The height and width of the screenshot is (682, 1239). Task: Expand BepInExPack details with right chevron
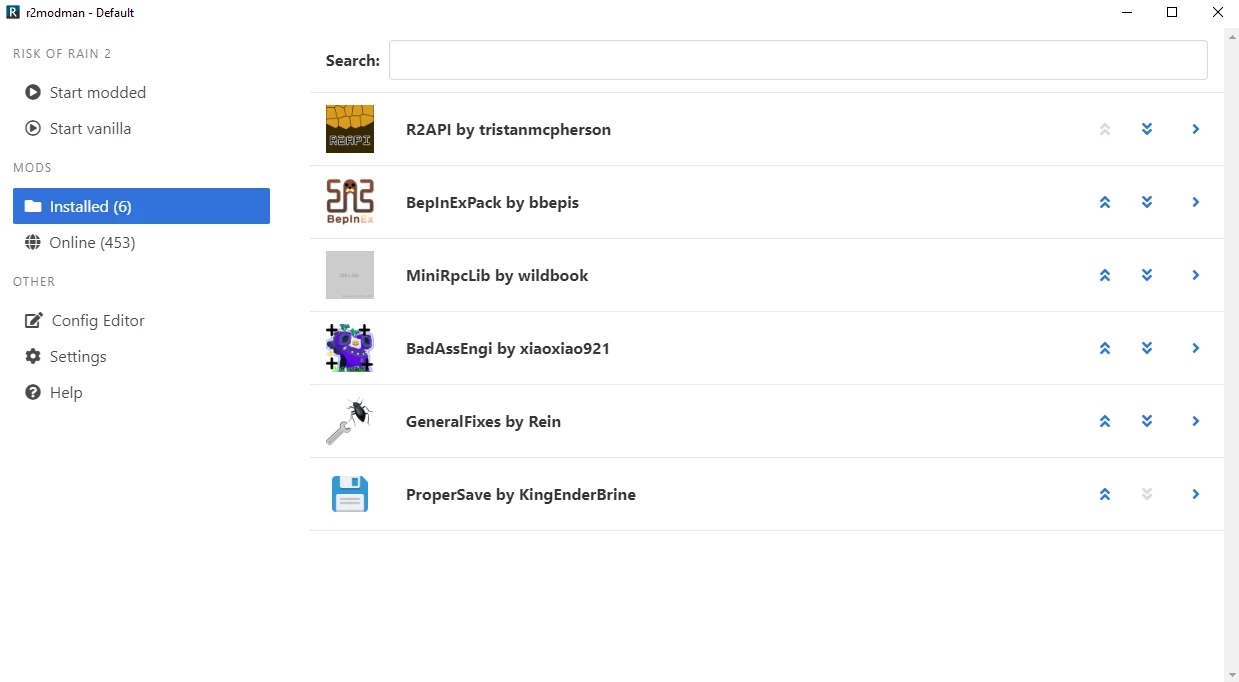(1195, 202)
